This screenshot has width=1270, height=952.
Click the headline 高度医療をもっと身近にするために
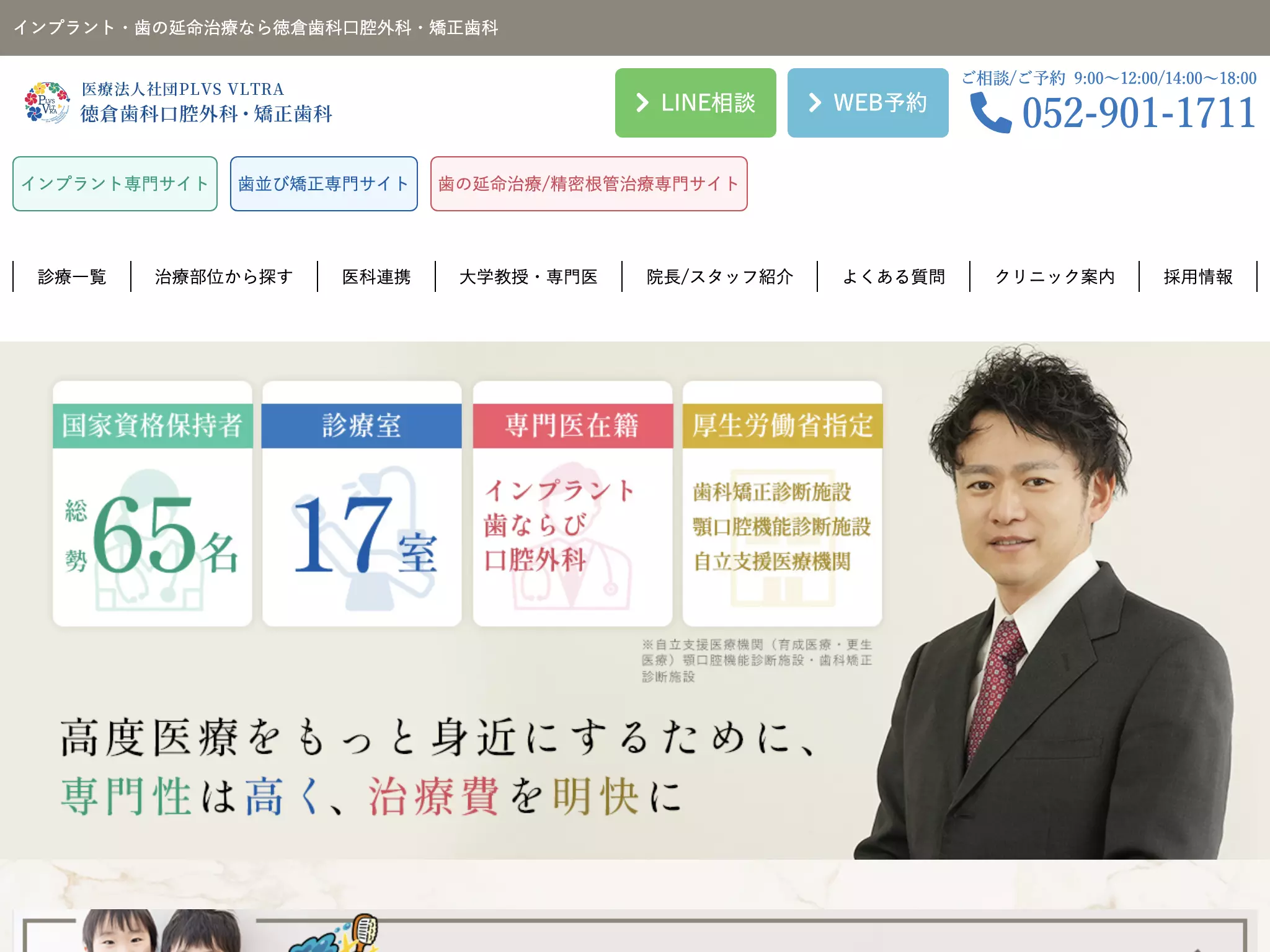click(439, 738)
